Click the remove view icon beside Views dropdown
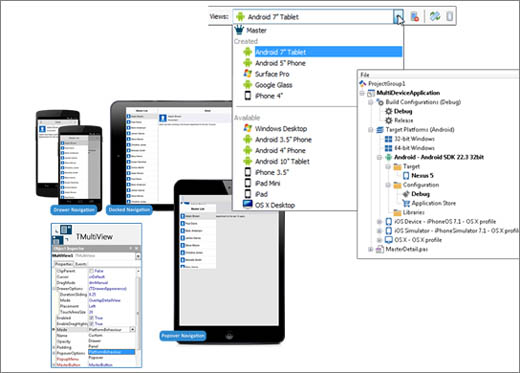Viewport: 520px width, 373px height. 414,16
